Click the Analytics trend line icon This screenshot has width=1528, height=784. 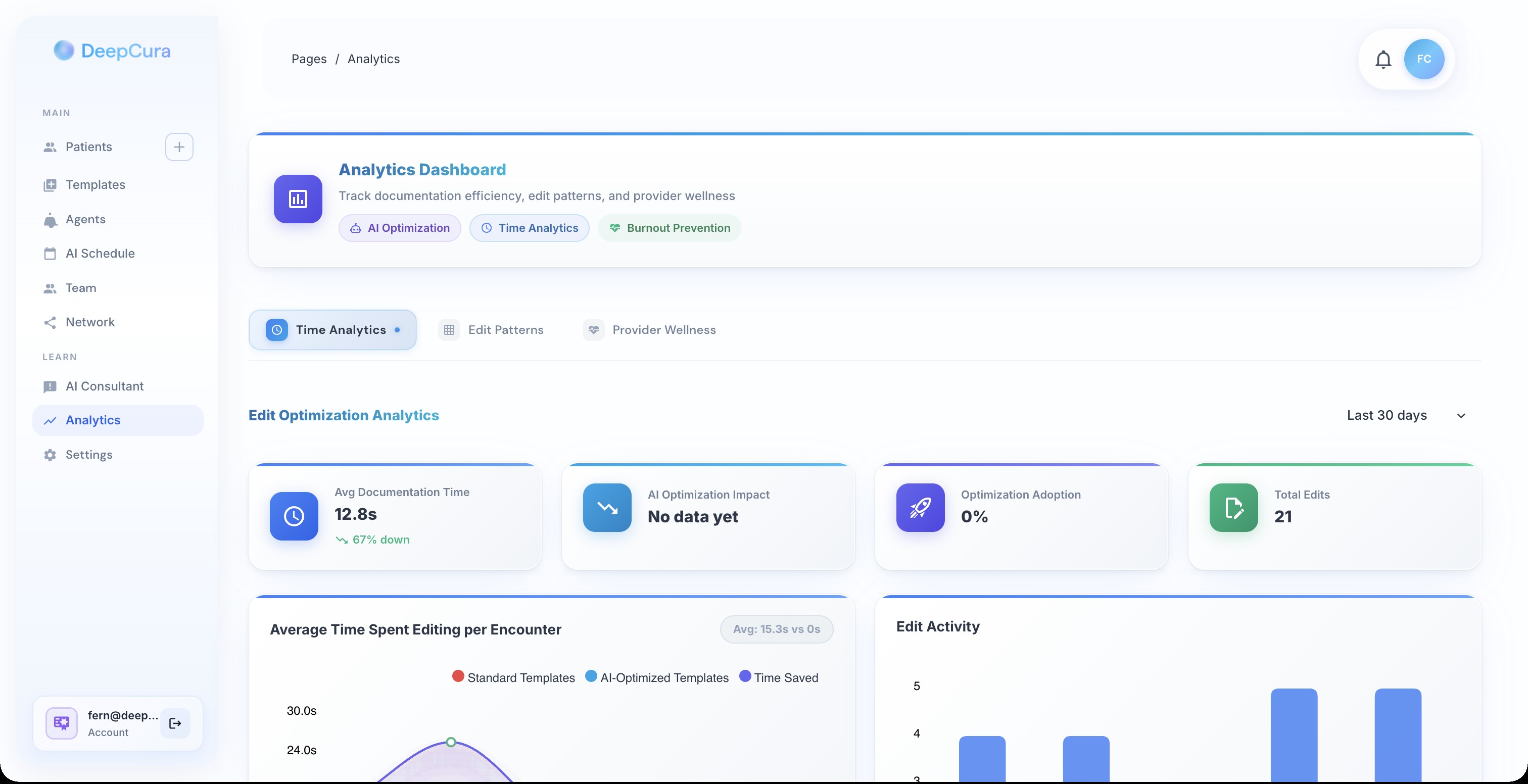tap(50, 420)
